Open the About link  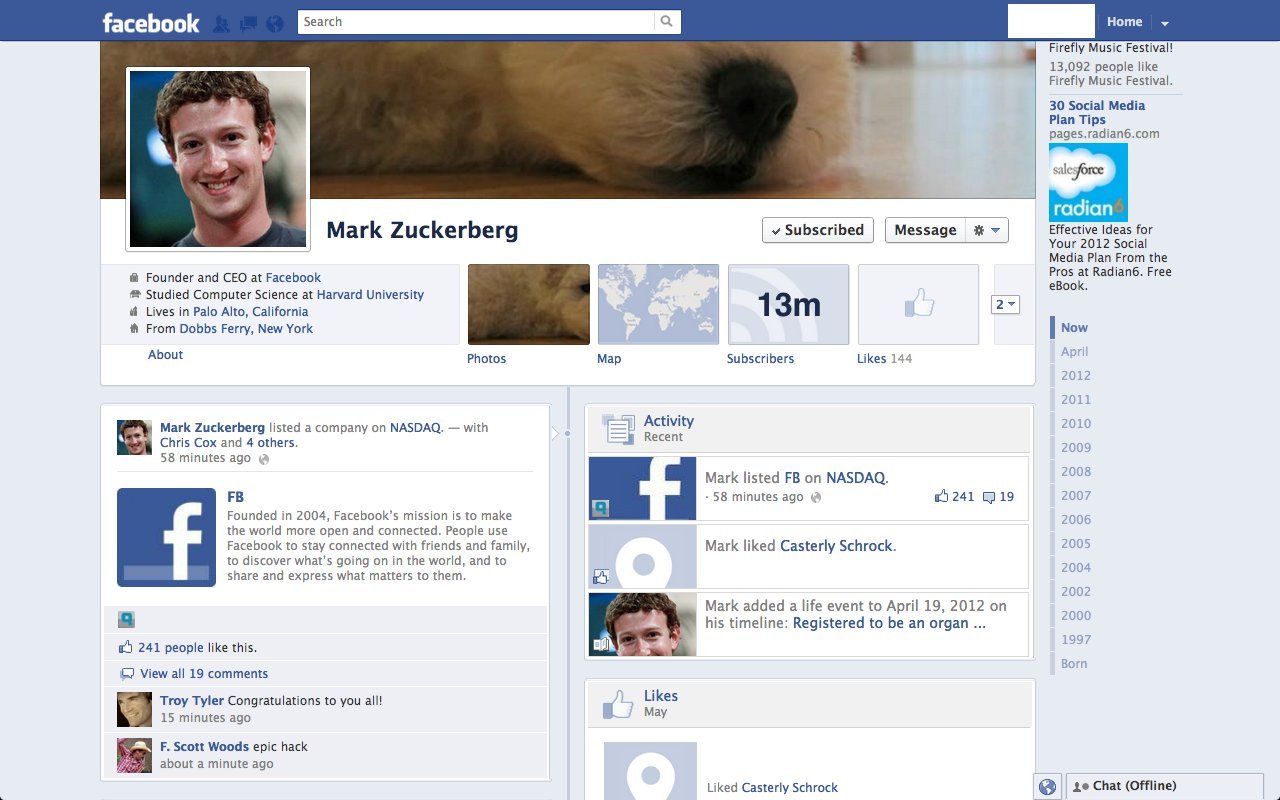point(166,355)
